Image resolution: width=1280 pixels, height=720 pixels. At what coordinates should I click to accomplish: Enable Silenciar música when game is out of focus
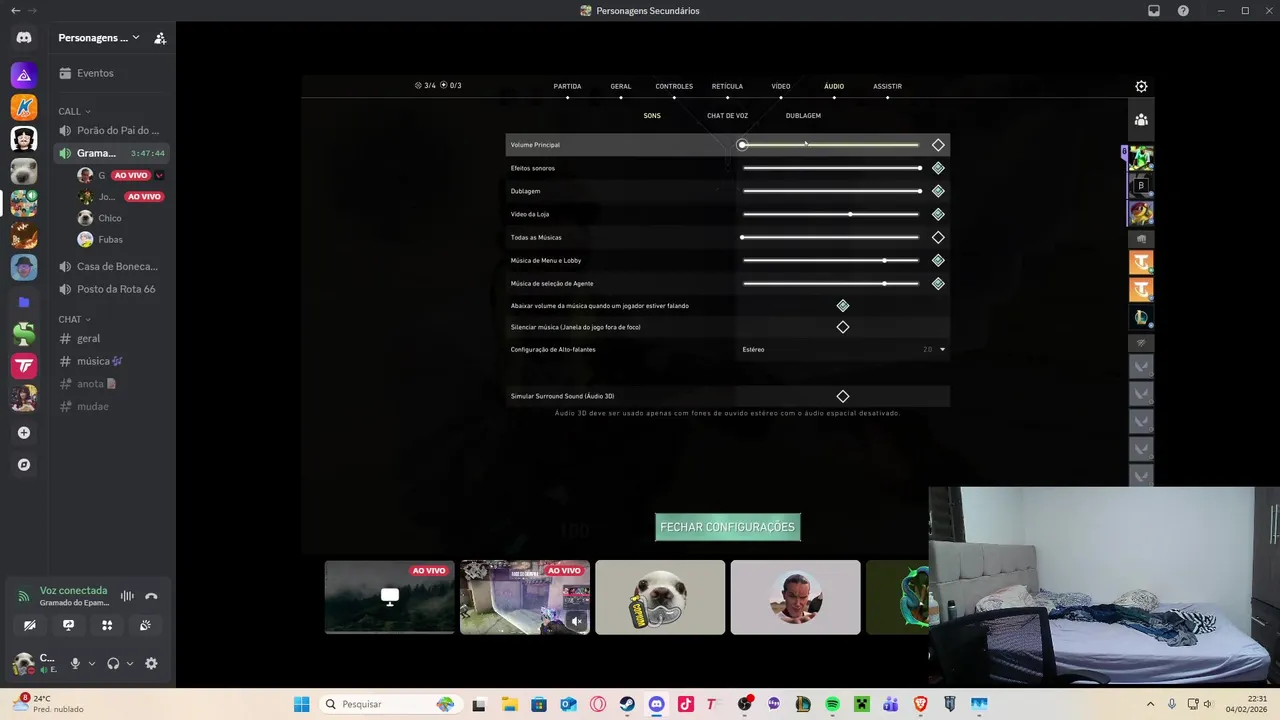[x=843, y=327]
